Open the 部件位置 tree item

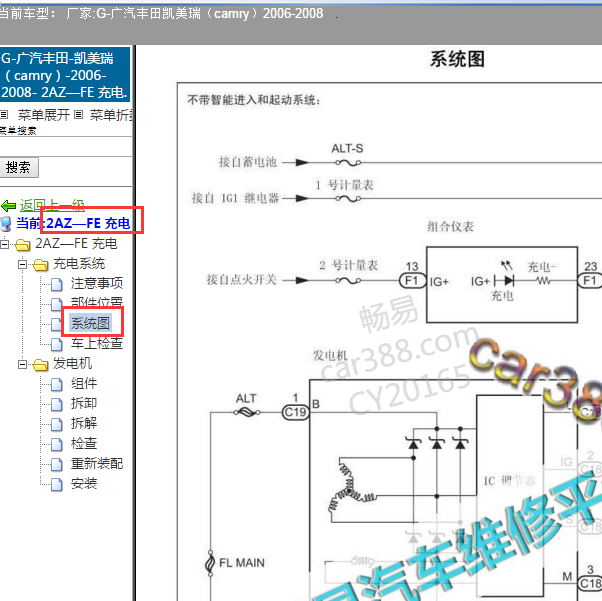click(x=97, y=303)
